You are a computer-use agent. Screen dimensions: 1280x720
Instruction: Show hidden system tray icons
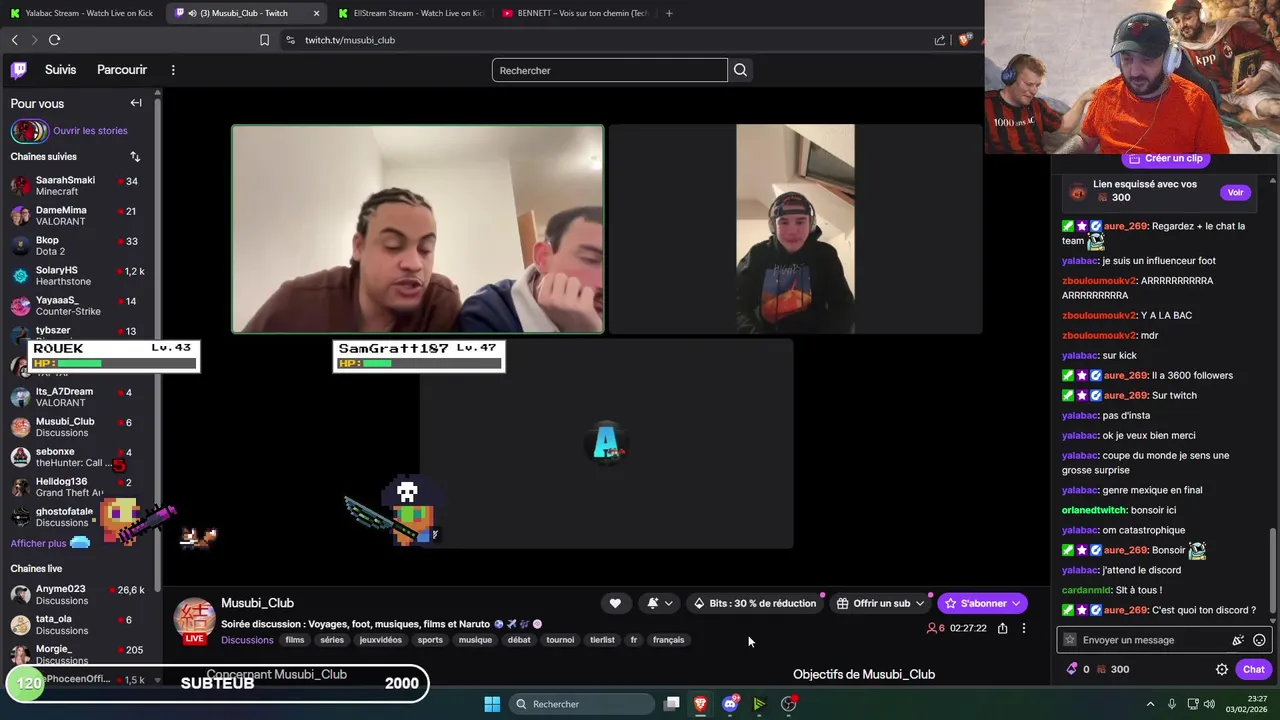tap(1150, 704)
